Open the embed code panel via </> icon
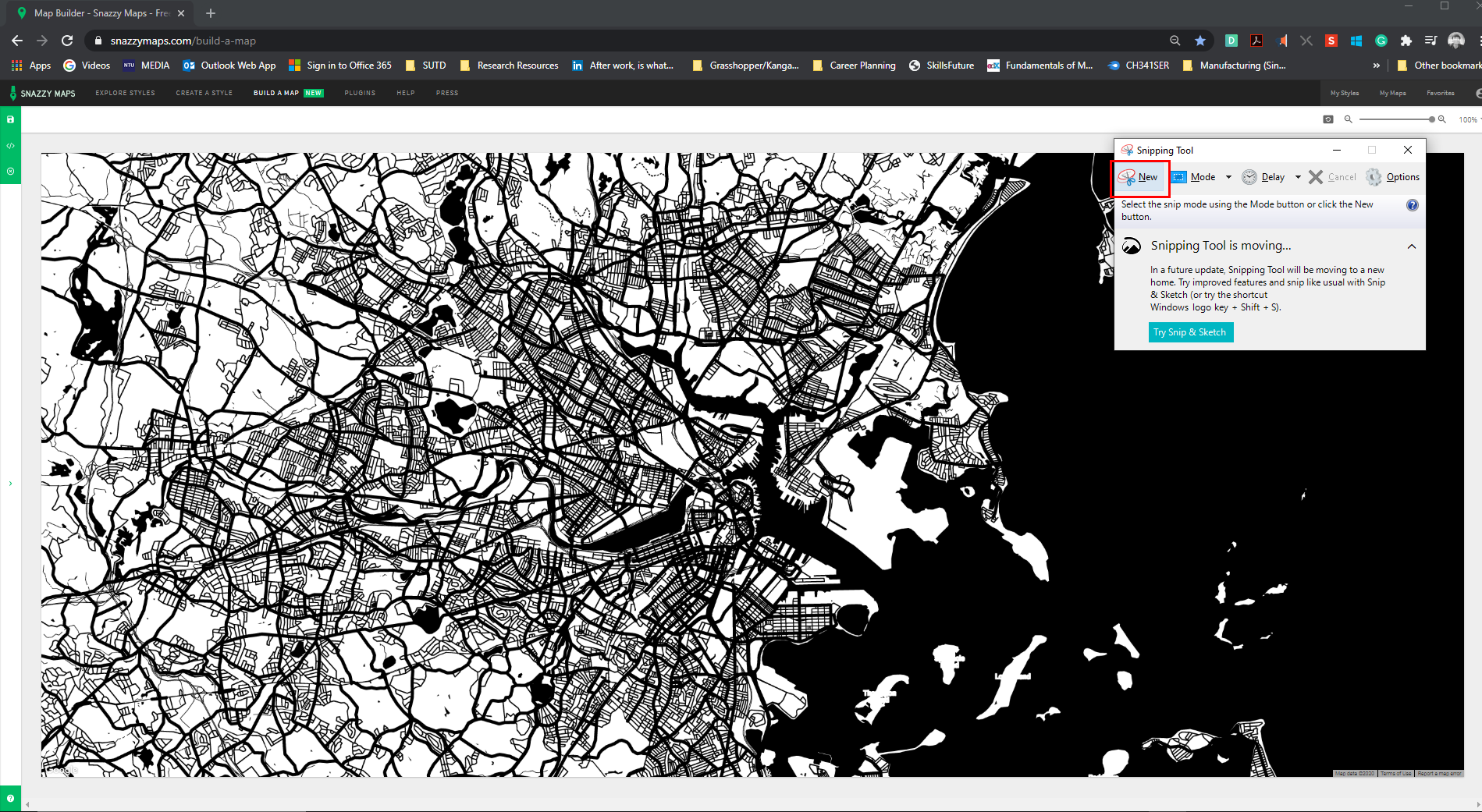This screenshot has height=812, width=1482. pos(10,145)
